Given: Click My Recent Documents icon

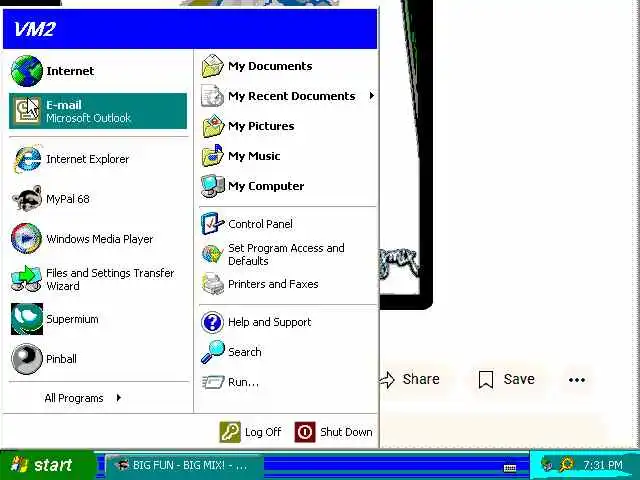Looking at the screenshot, I should (x=213, y=96).
